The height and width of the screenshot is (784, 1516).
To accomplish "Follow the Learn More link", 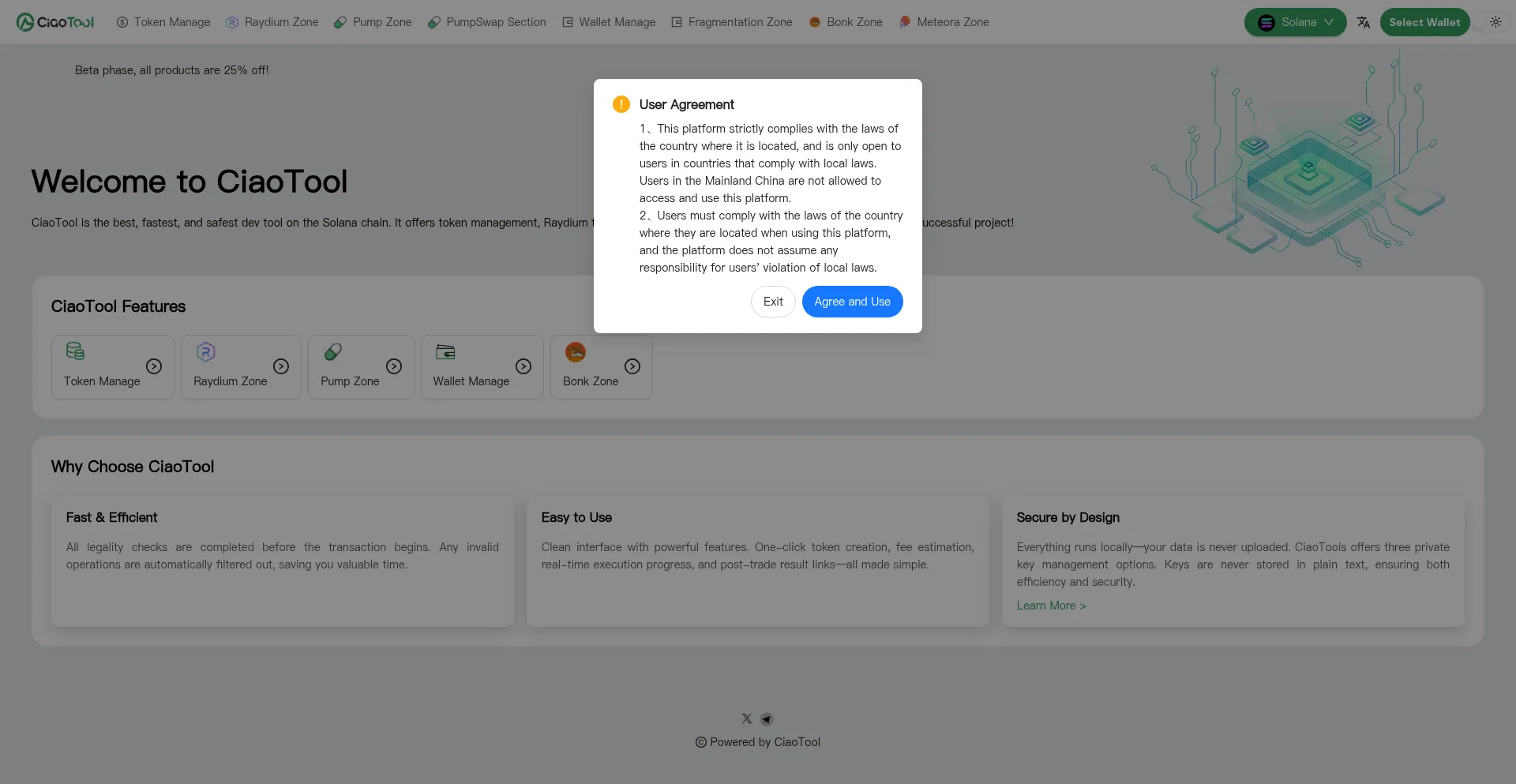I will pos(1051,606).
